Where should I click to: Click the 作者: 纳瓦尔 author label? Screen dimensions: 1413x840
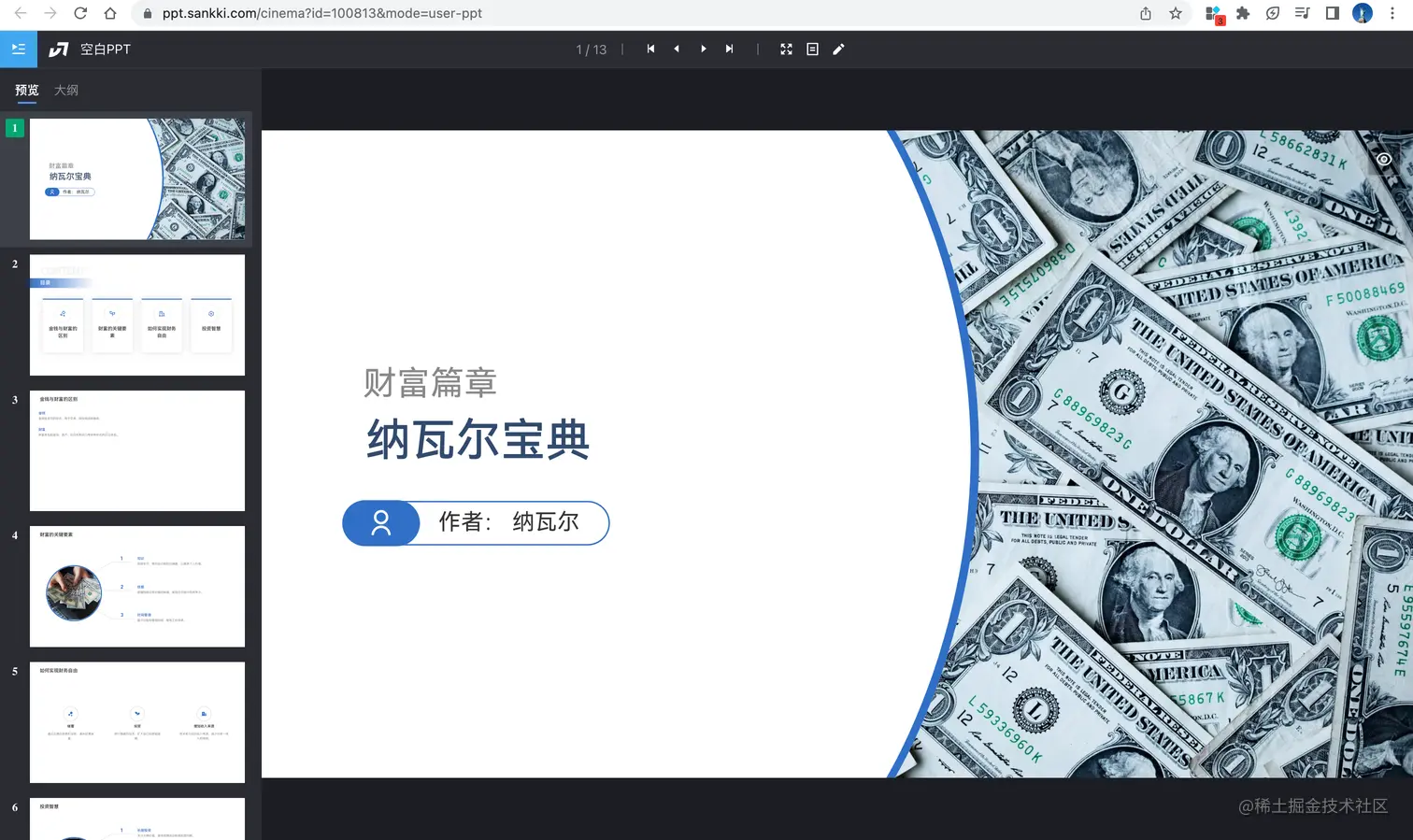(509, 521)
